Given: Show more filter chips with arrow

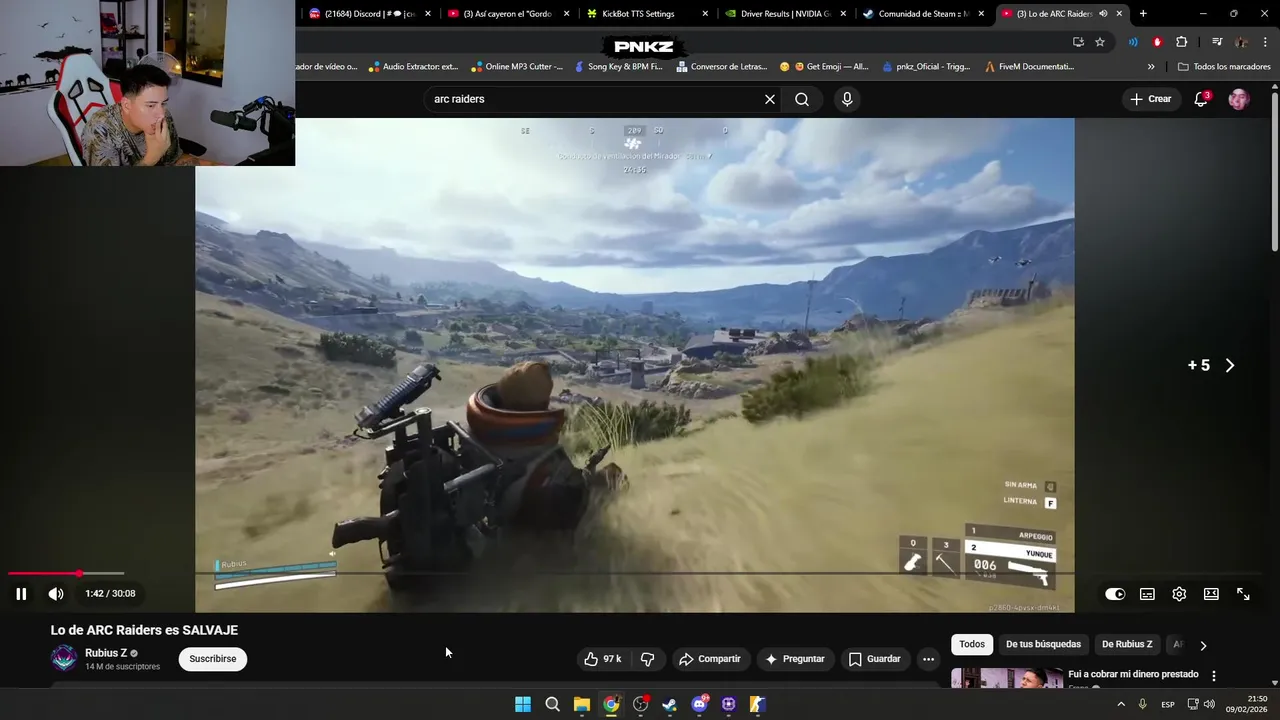Looking at the screenshot, I should click(1203, 645).
